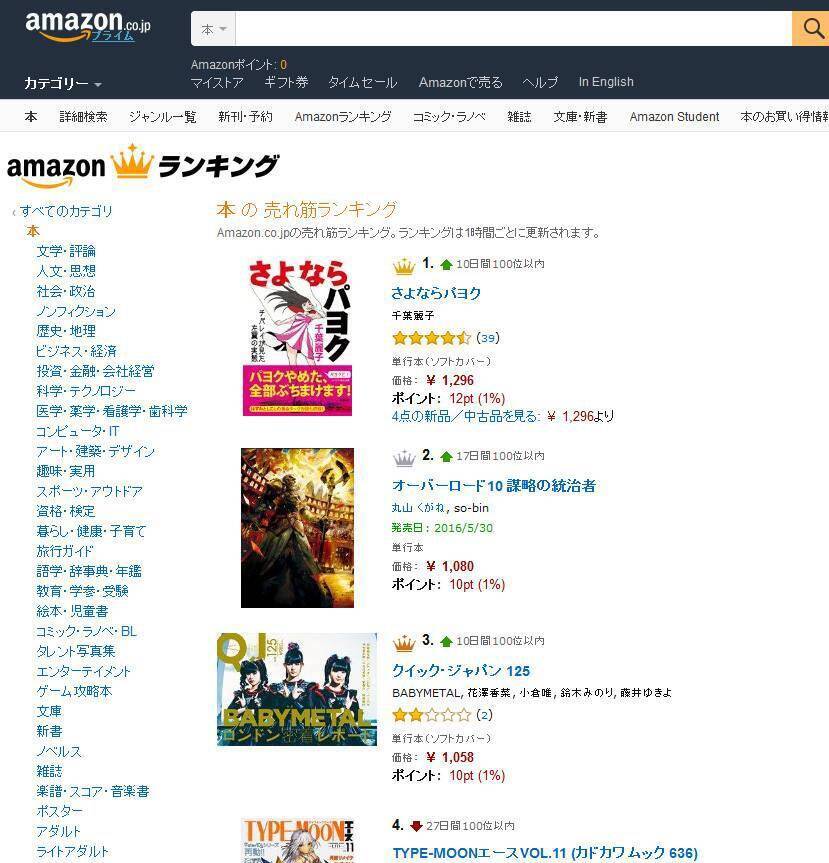Viewport: 829px width, 863px height.
Task: Click the star rating for さよならパヨク
Action: click(x=432, y=337)
